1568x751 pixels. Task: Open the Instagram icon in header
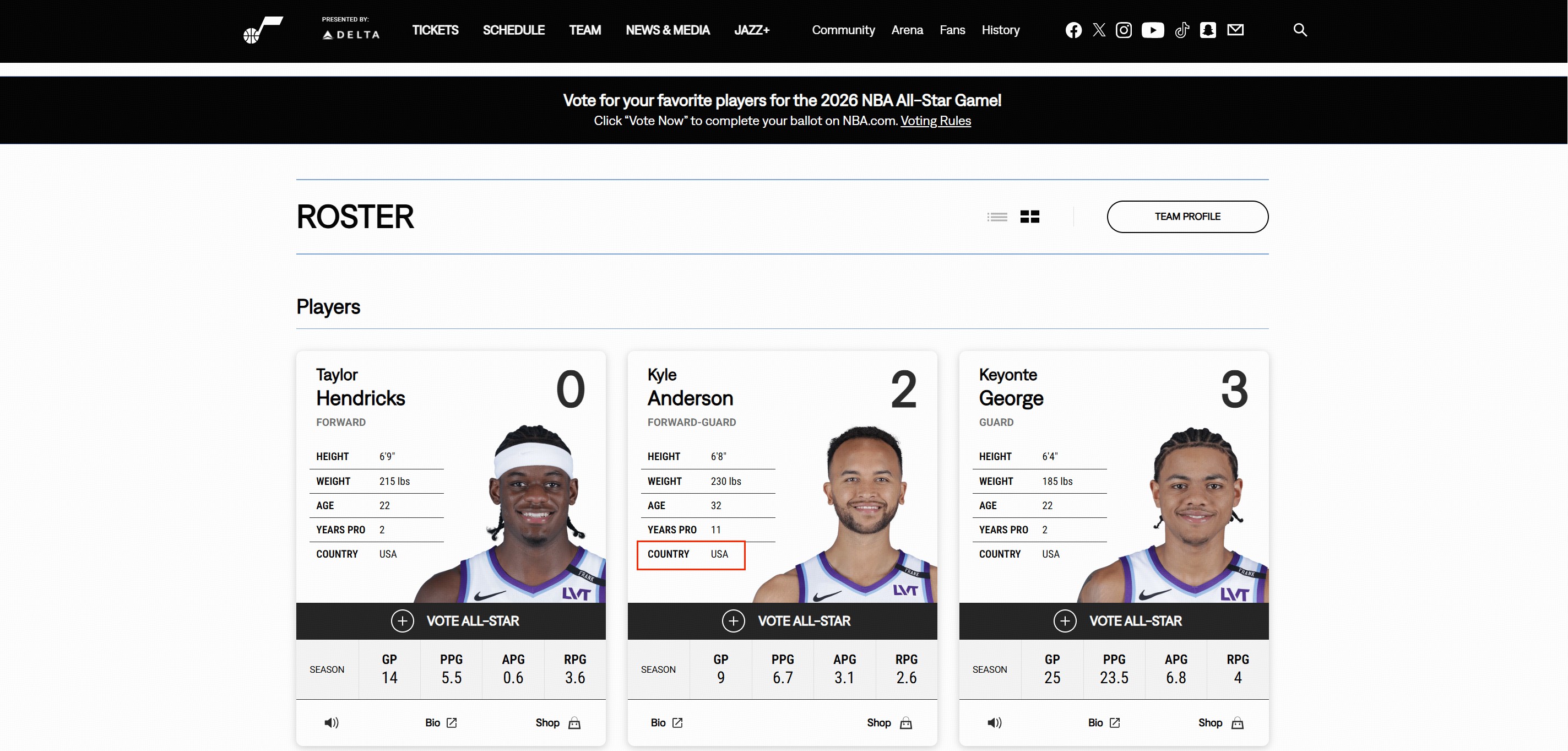click(1124, 30)
